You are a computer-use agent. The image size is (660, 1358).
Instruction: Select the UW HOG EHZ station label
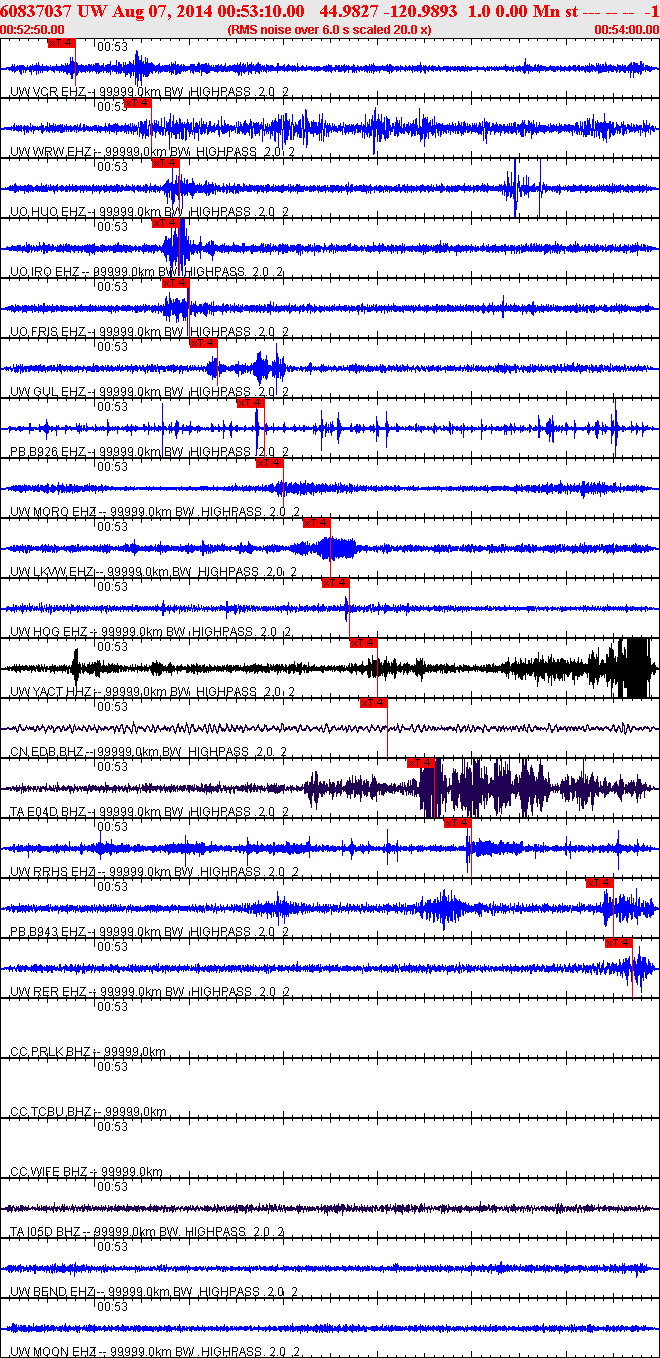coord(150,631)
